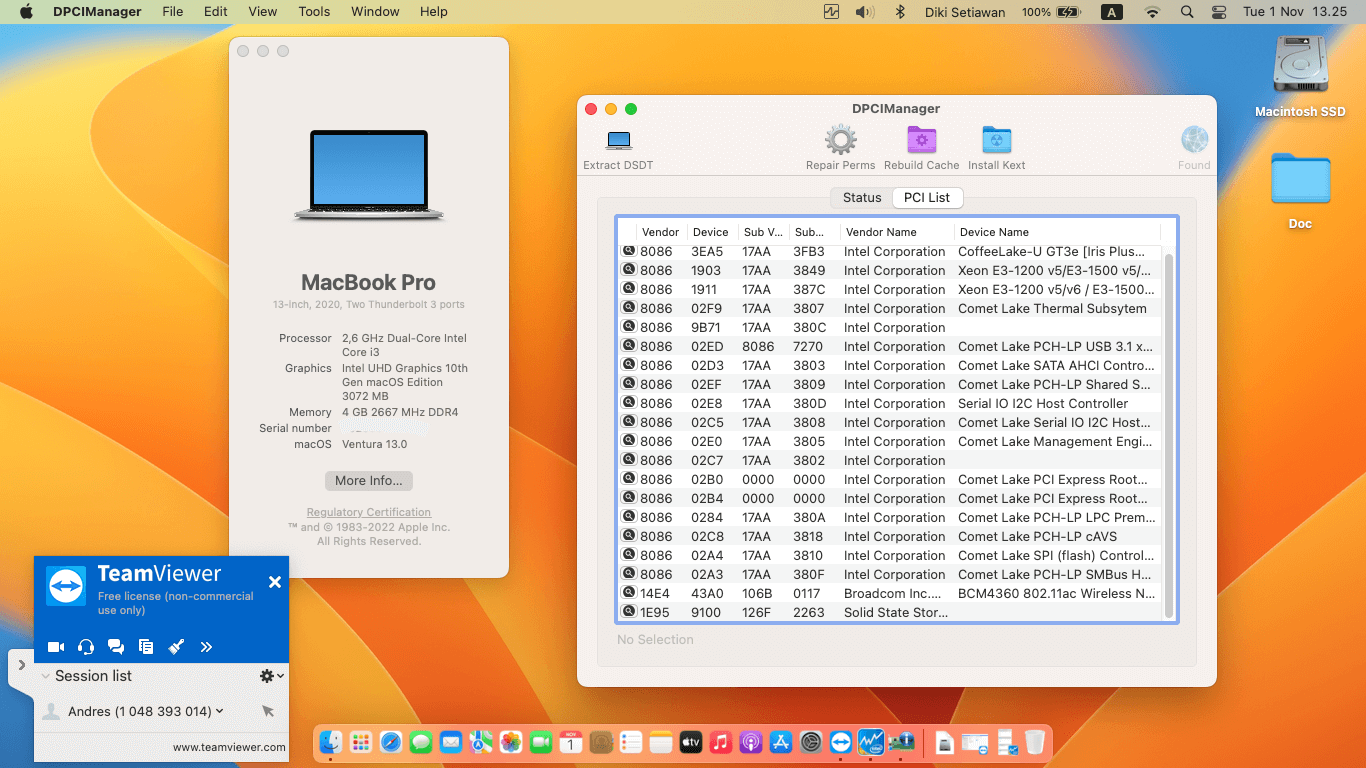Click the TeamViewer headset audio icon
The image size is (1366, 768).
(86, 647)
